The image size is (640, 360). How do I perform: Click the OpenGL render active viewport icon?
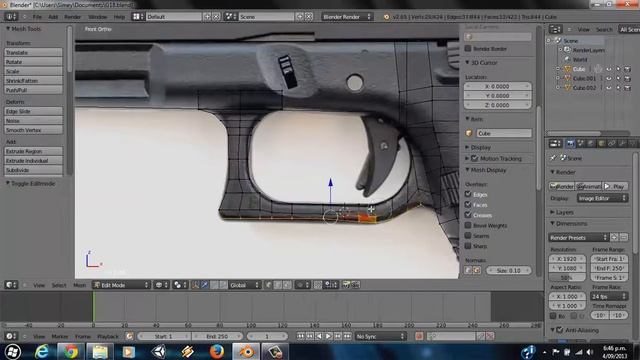(346, 285)
